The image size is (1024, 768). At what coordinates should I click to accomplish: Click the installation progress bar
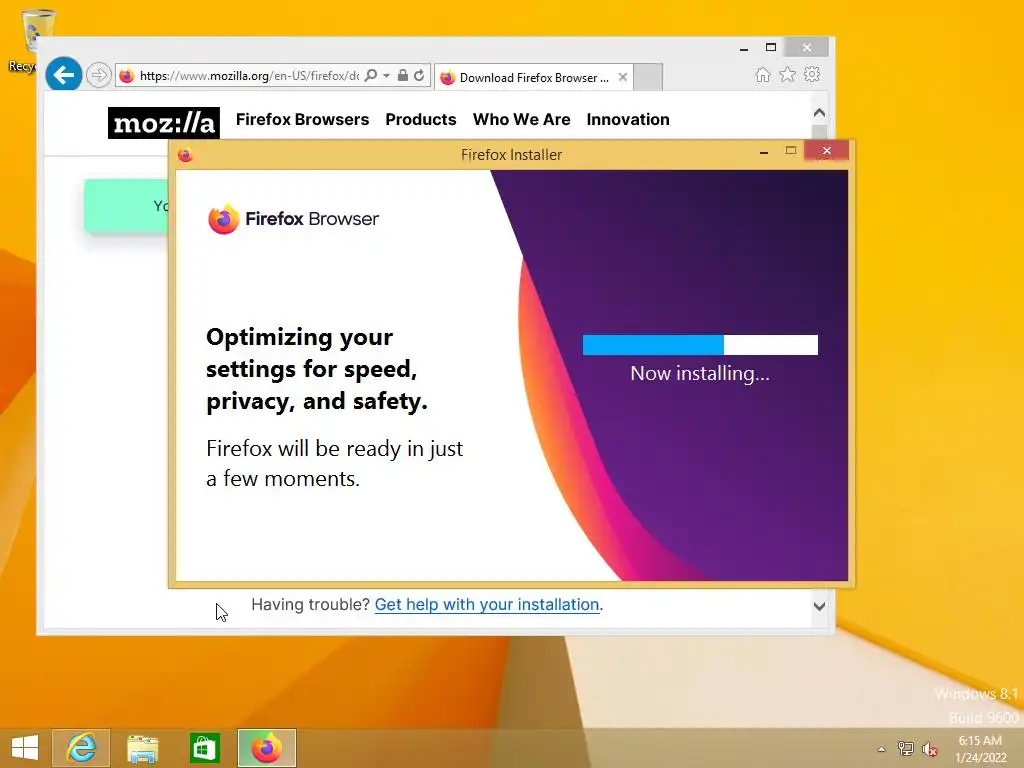pyautogui.click(x=700, y=345)
